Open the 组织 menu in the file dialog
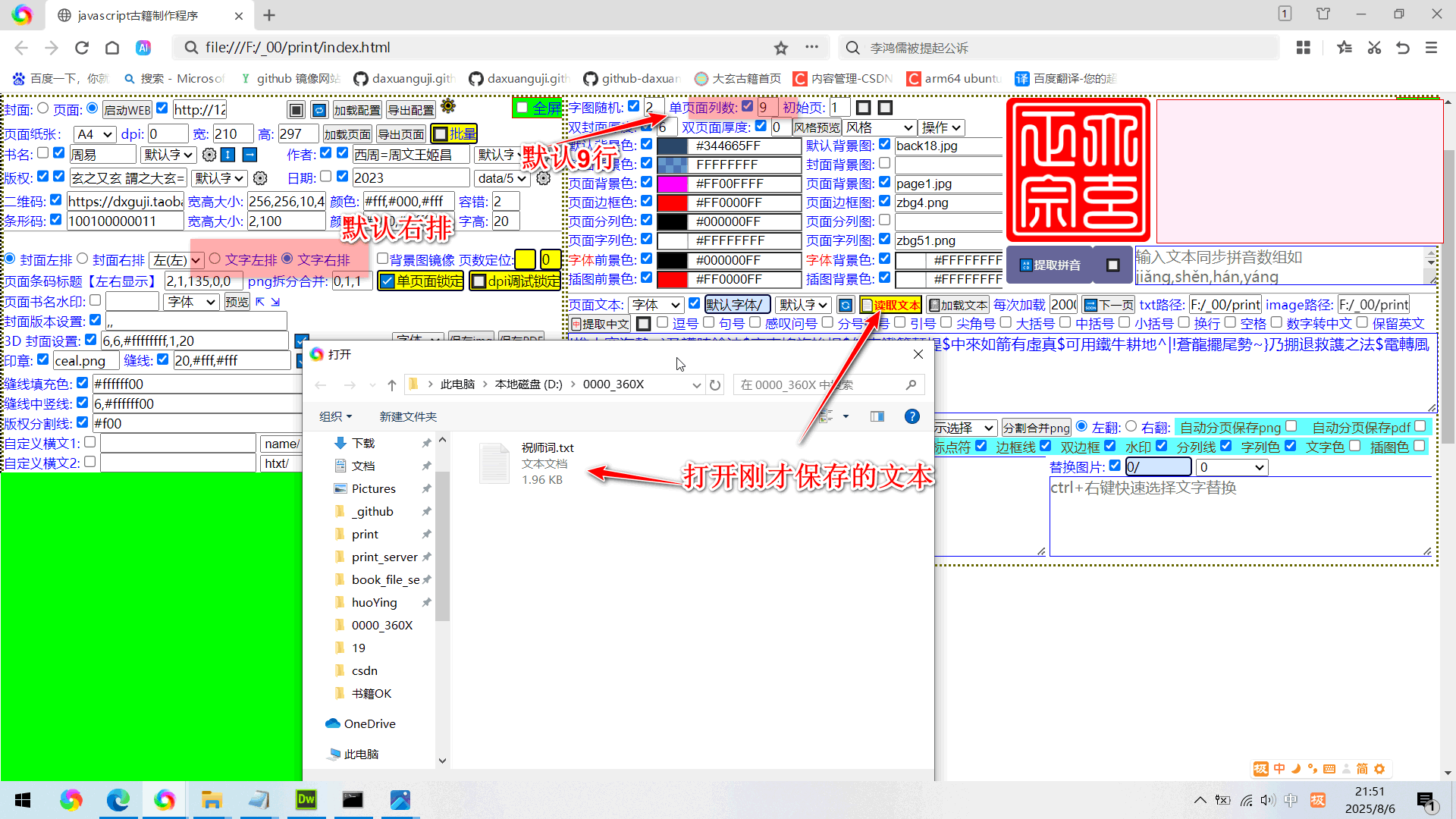The width and height of the screenshot is (1456, 819). click(336, 416)
